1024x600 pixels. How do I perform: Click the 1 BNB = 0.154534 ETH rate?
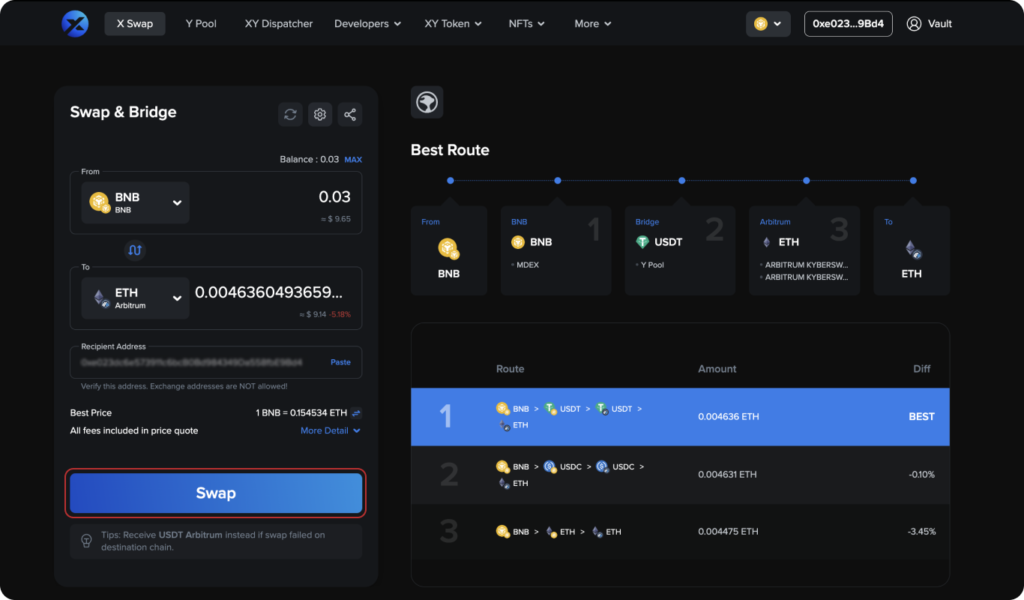(301, 413)
